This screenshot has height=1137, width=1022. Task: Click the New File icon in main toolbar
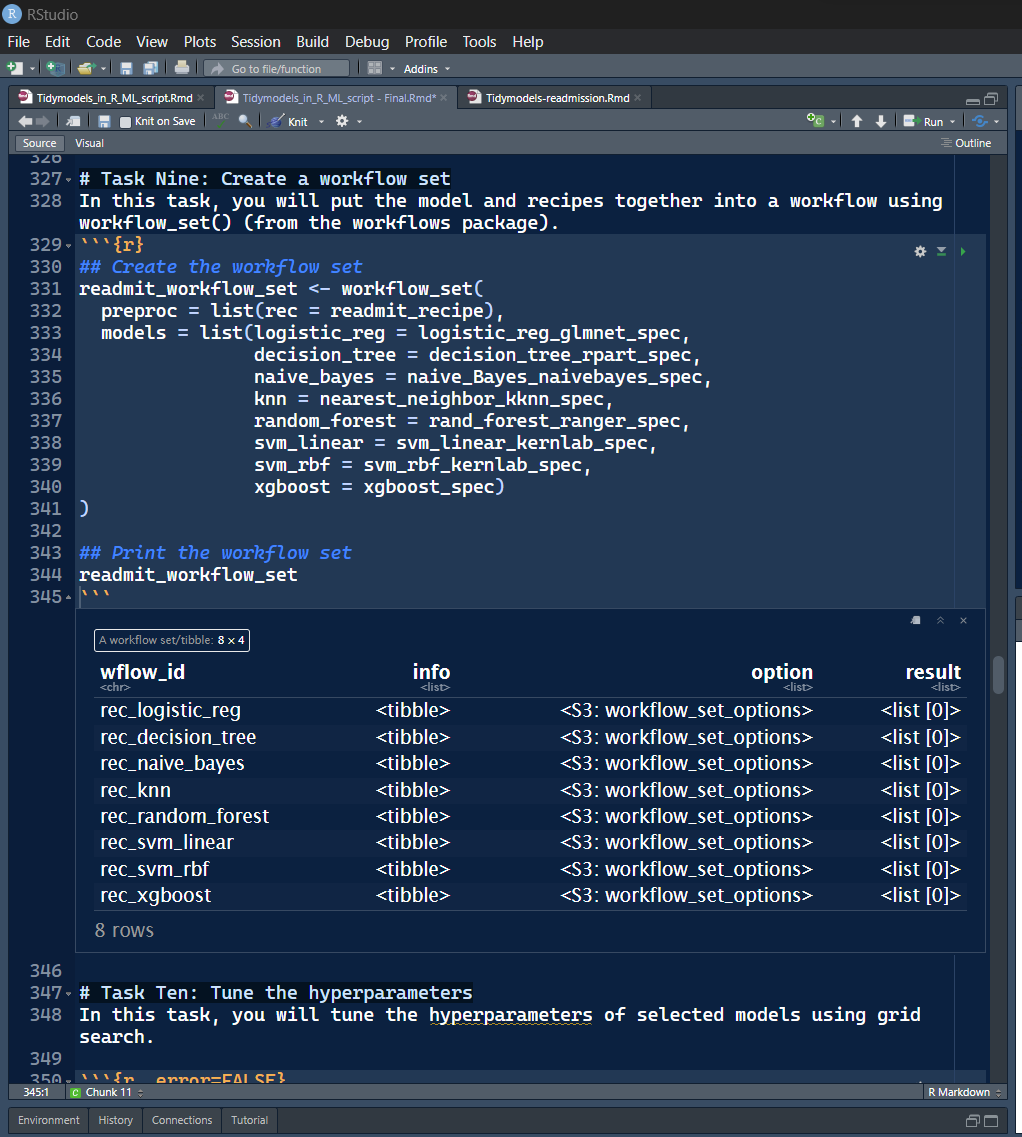point(14,68)
